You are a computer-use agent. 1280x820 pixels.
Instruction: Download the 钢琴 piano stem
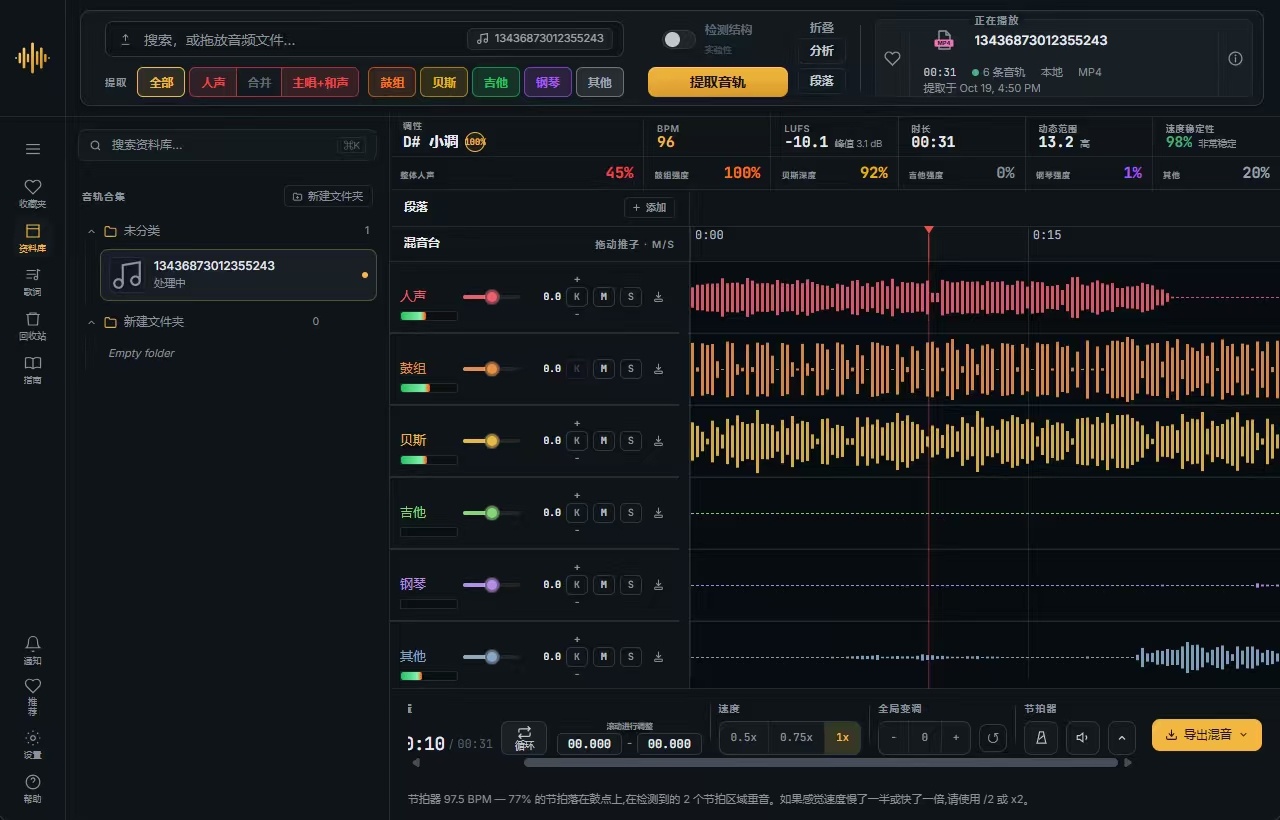(x=658, y=585)
